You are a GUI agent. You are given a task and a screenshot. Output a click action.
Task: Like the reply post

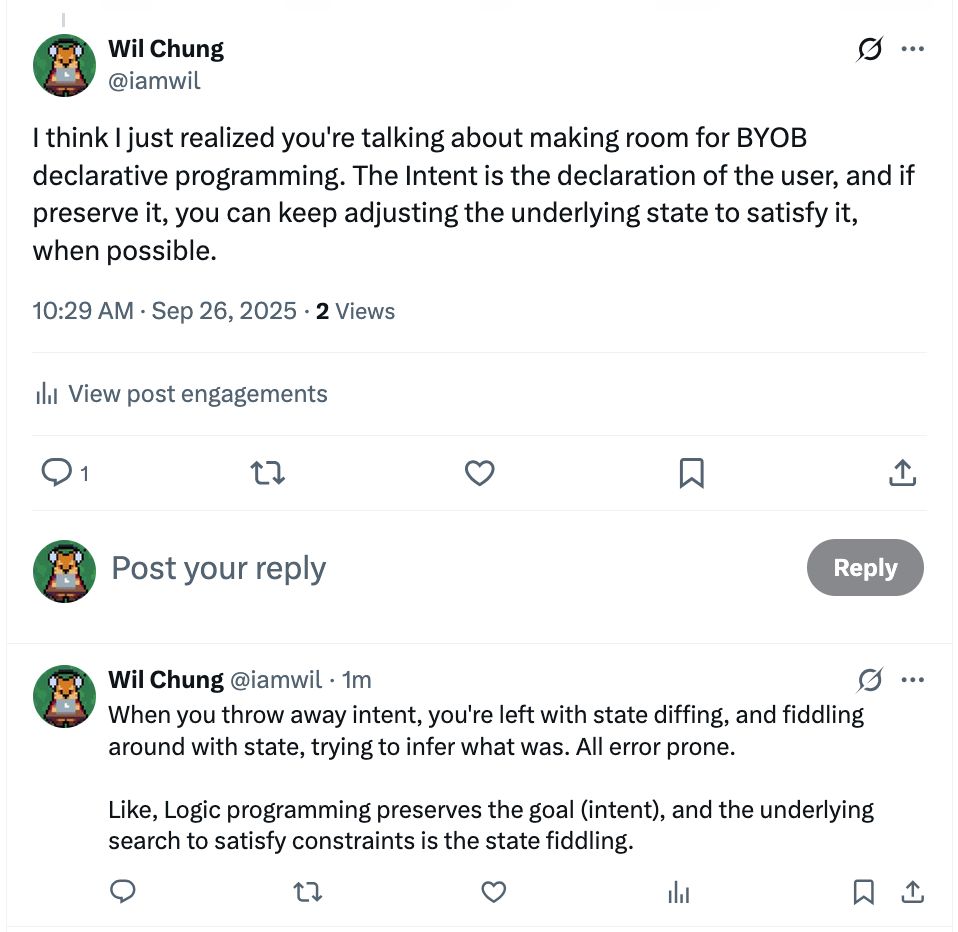(x=493, y=891)
